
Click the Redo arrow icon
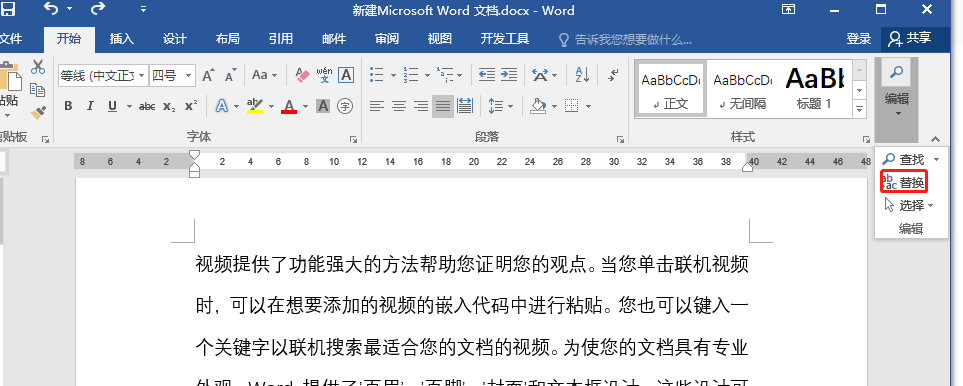point(98,9)
